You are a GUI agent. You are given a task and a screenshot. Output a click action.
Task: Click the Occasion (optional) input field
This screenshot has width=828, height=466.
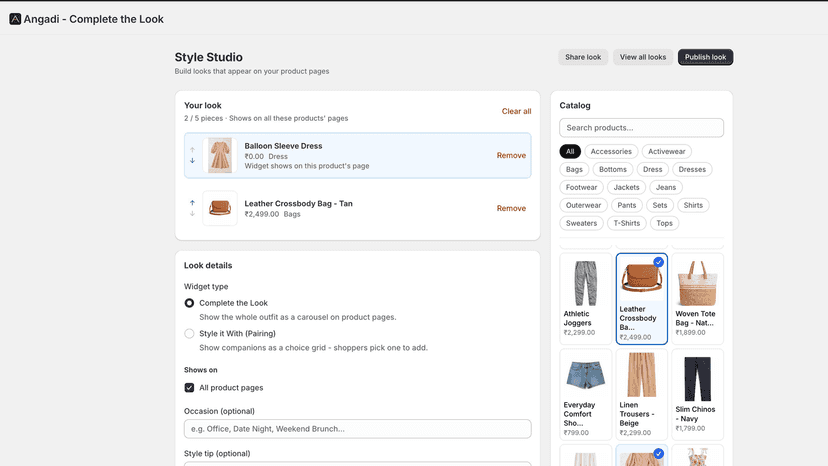tap(357, 429)
